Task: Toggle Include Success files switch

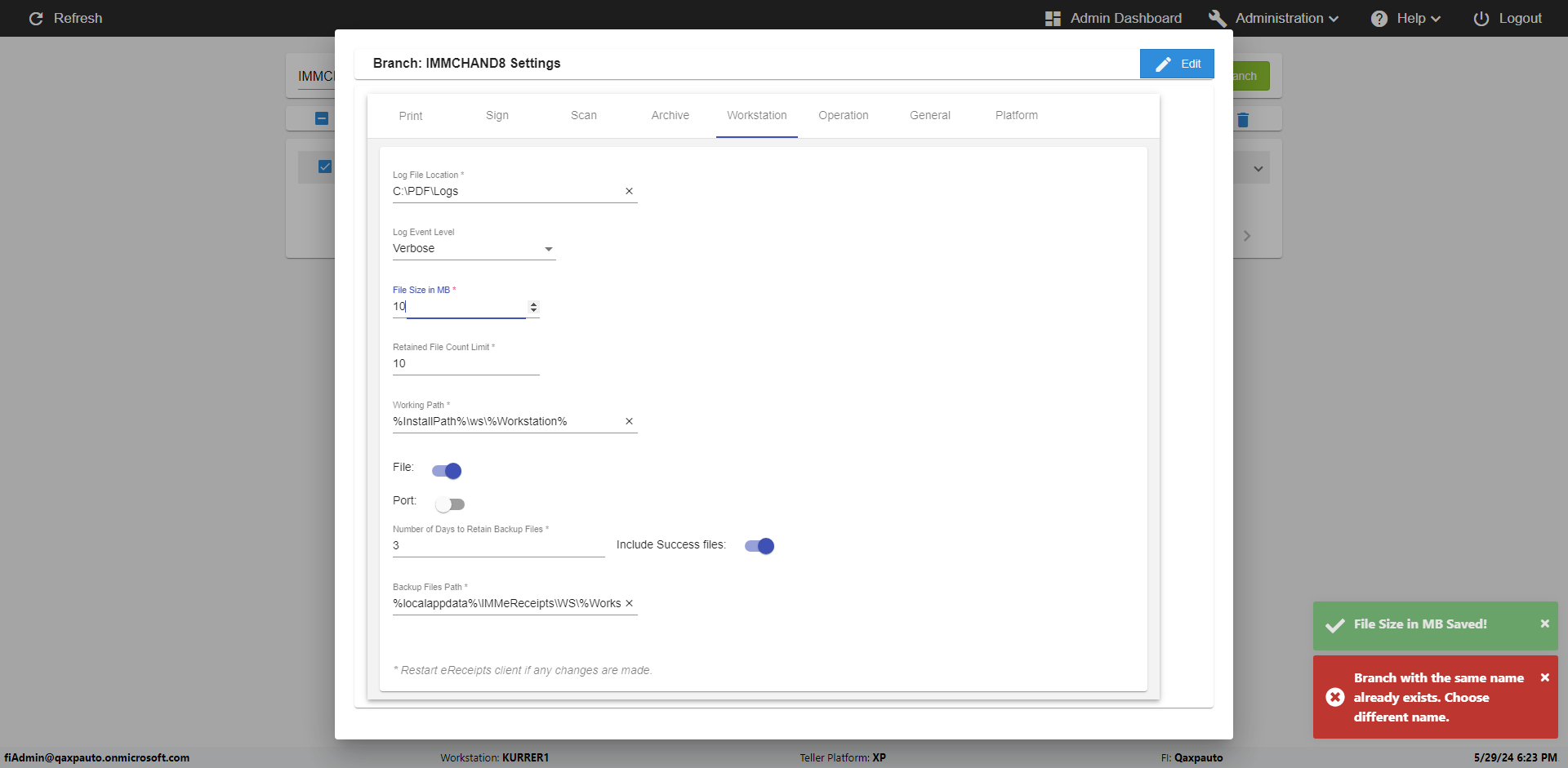Action: click(x=759, y=546)
